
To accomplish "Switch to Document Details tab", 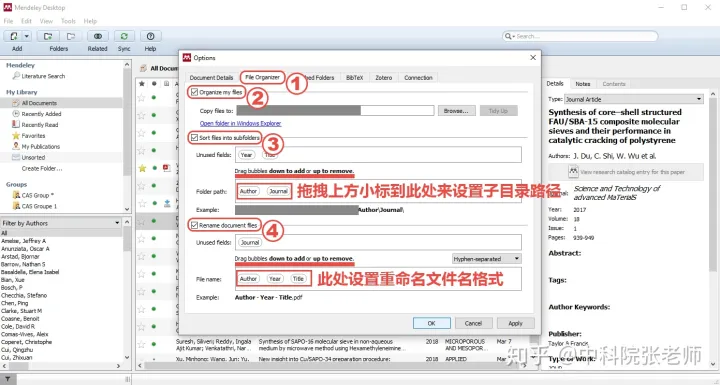I will pos(211,78).
